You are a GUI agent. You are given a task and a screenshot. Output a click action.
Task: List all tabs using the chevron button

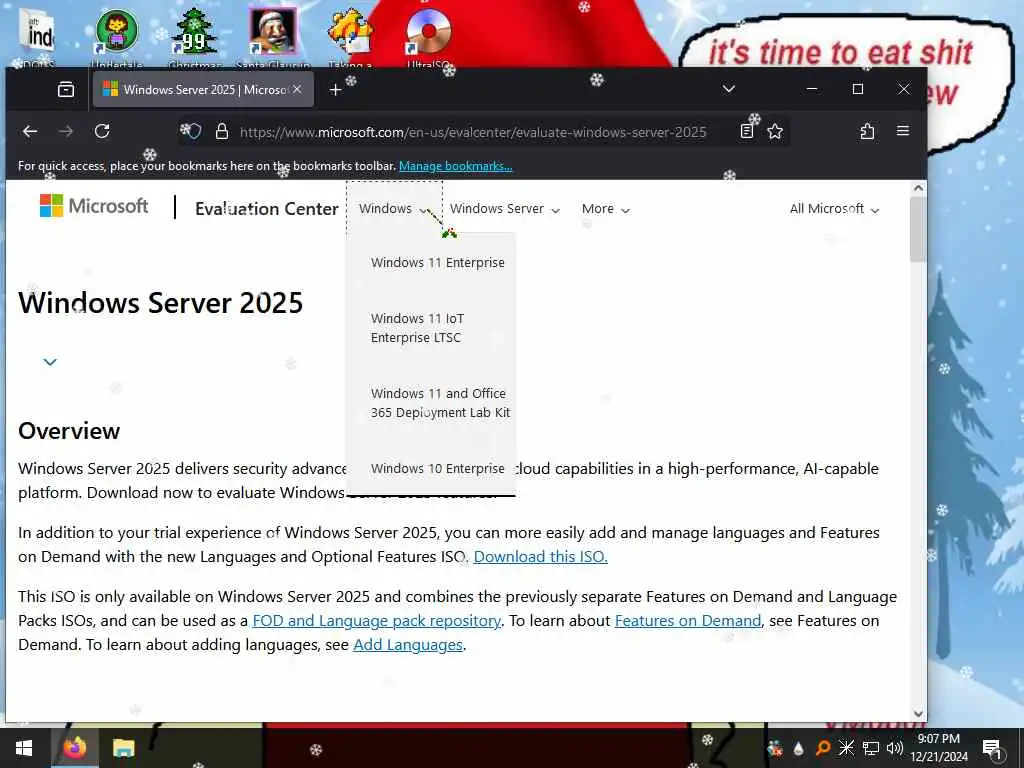click(x=729, y=89)
